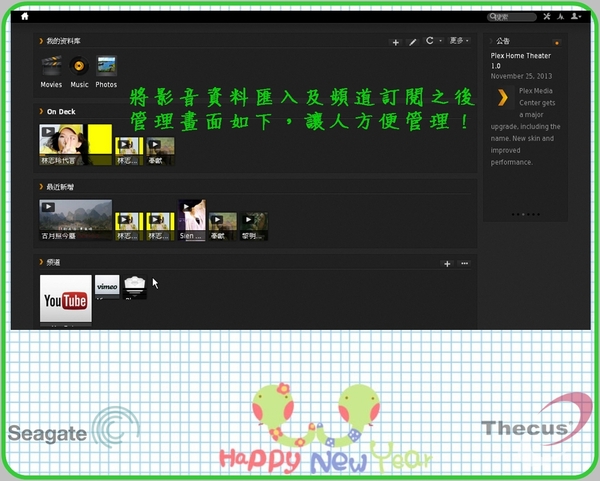Play the 林志... item in On Deck
Viewport: 600px width, 481px height.
[x=129, y=151]
